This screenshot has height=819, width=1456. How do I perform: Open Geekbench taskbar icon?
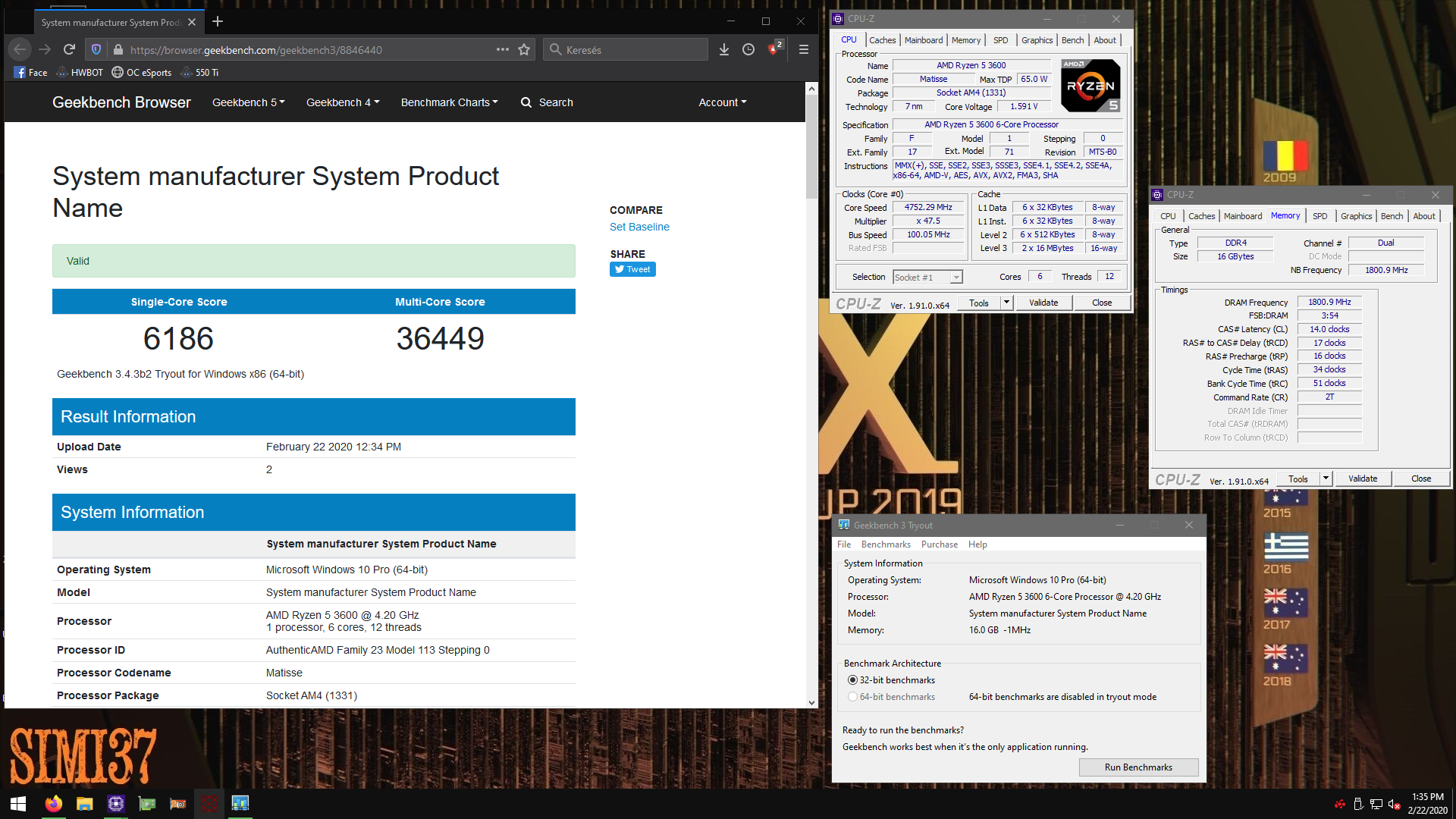240,804
